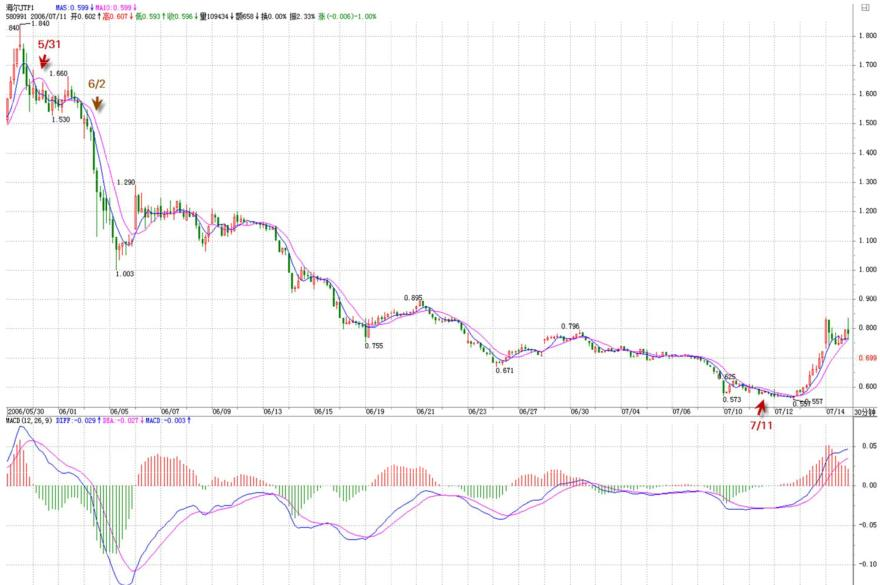This screenshot has width=880, height=585.
Task: Click the 1.800 level on price axis
Action: (868, 36)
